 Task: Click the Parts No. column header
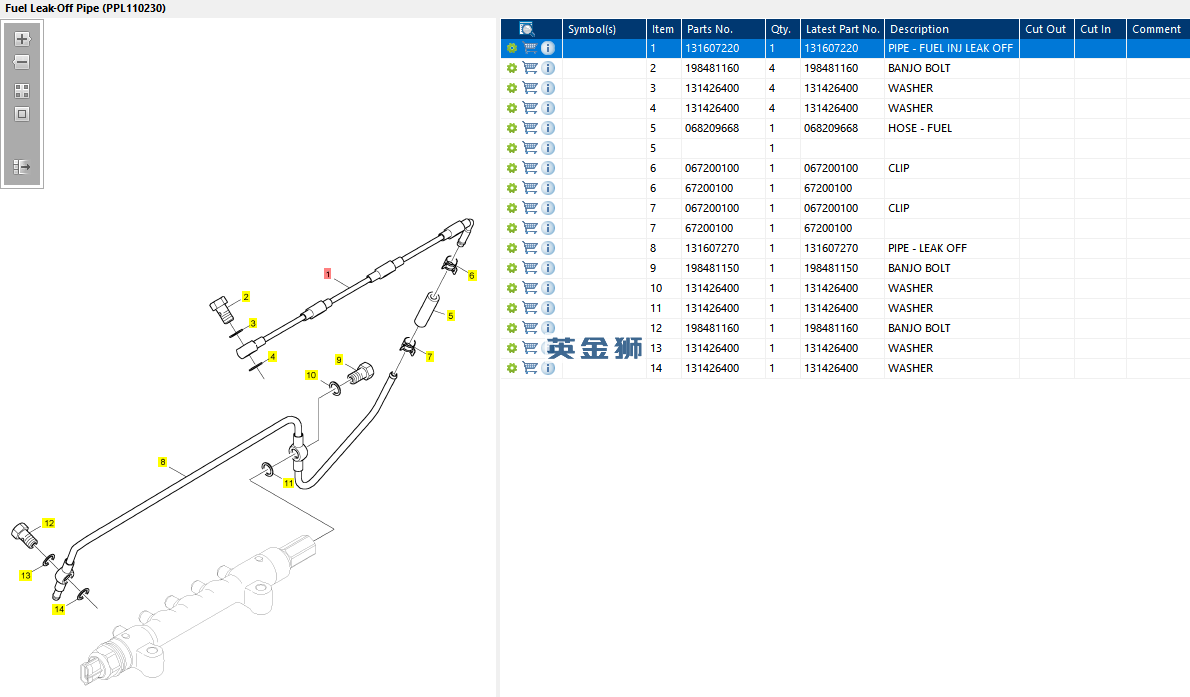[723, 29]
